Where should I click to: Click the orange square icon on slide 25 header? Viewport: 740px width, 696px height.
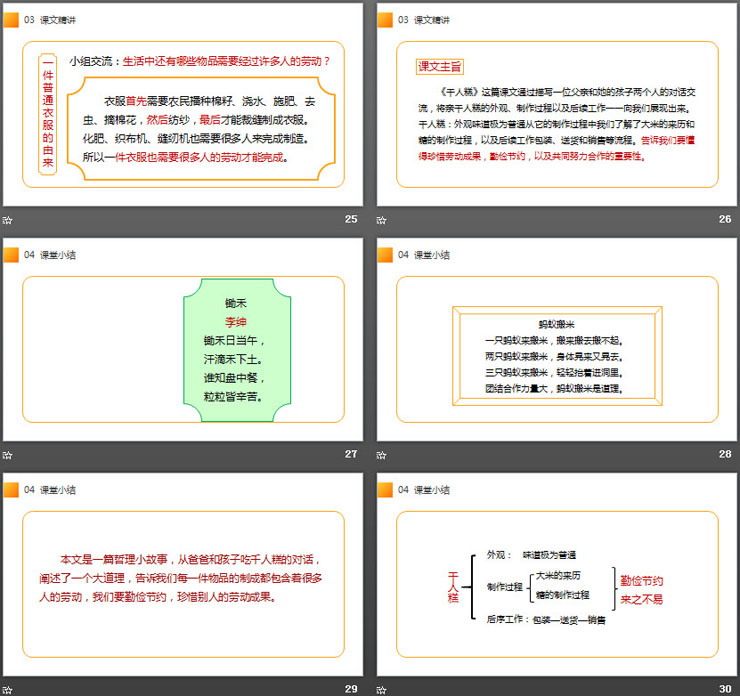(x=12, y=20)
